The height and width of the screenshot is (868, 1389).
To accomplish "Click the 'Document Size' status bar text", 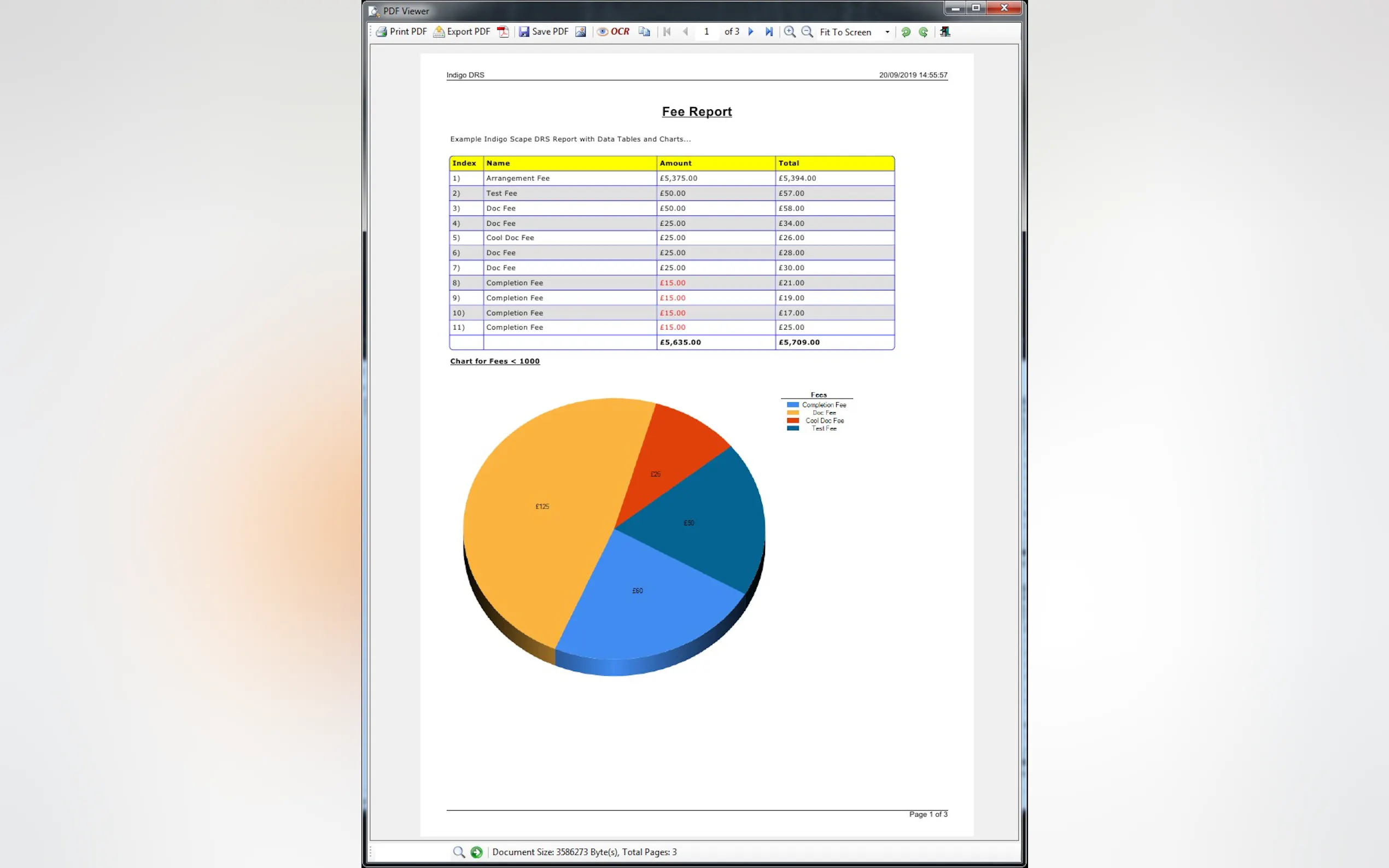I will coord(584,852).
